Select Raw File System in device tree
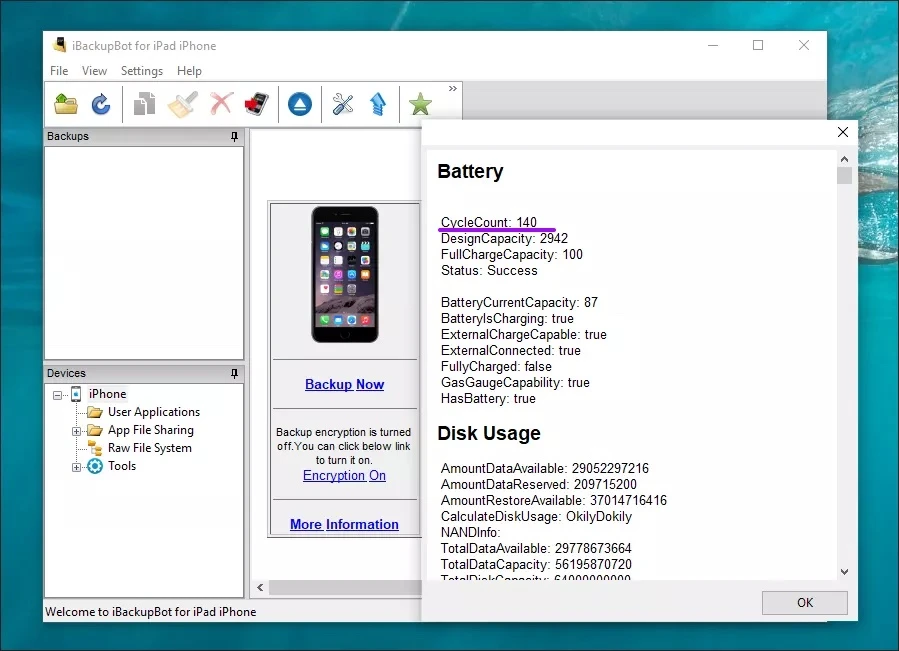This screenshot has height=651, width=899. [149, 448]
